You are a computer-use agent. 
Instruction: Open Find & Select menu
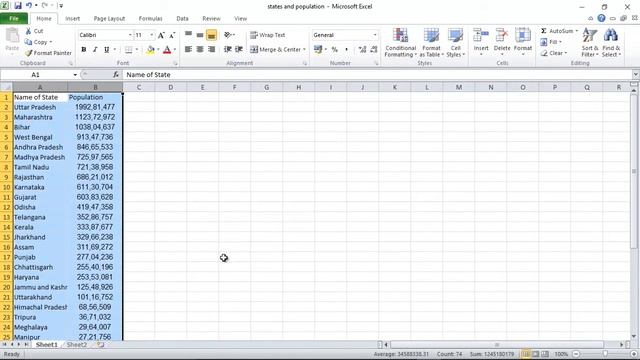tap(611, 43)
